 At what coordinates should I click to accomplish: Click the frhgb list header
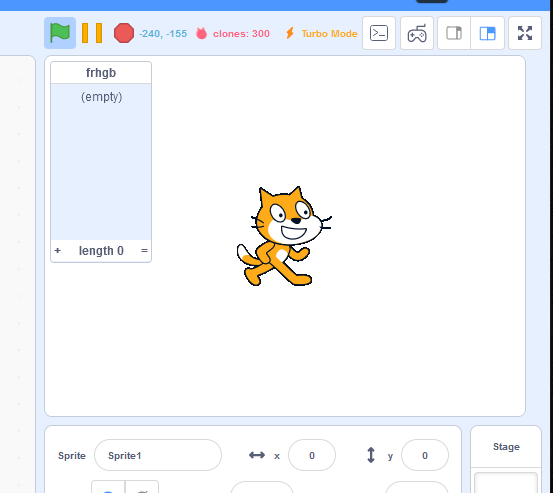(101, 73)
